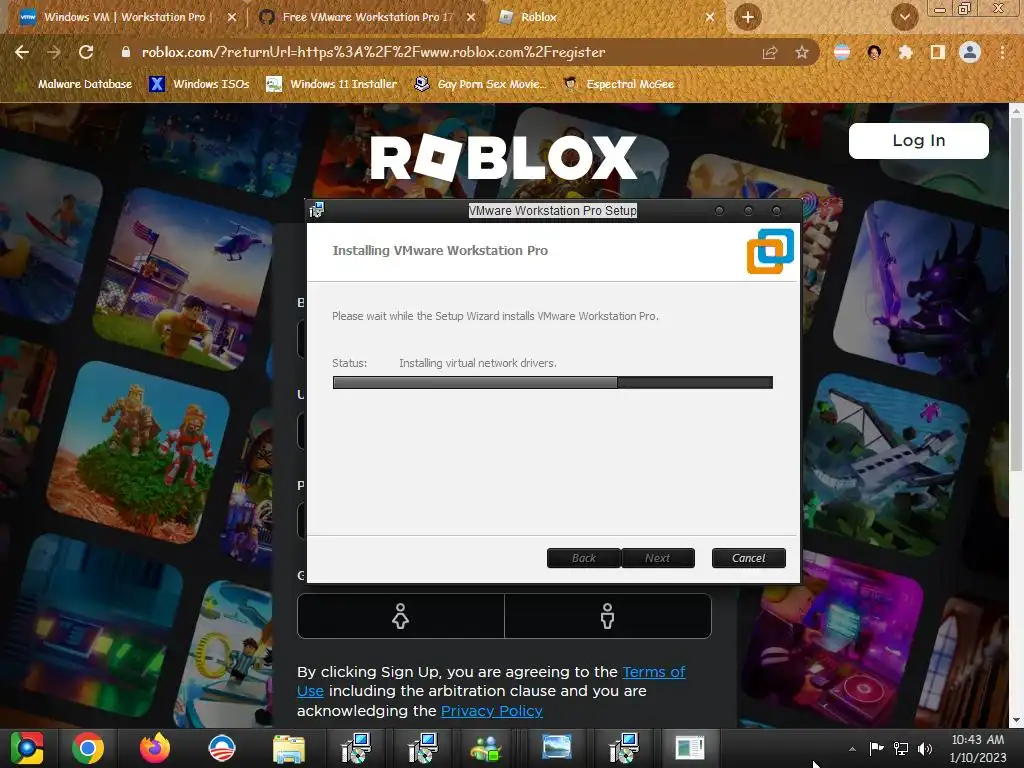
Task: Open the Chrome profile avatar
Action: (970, 52)
